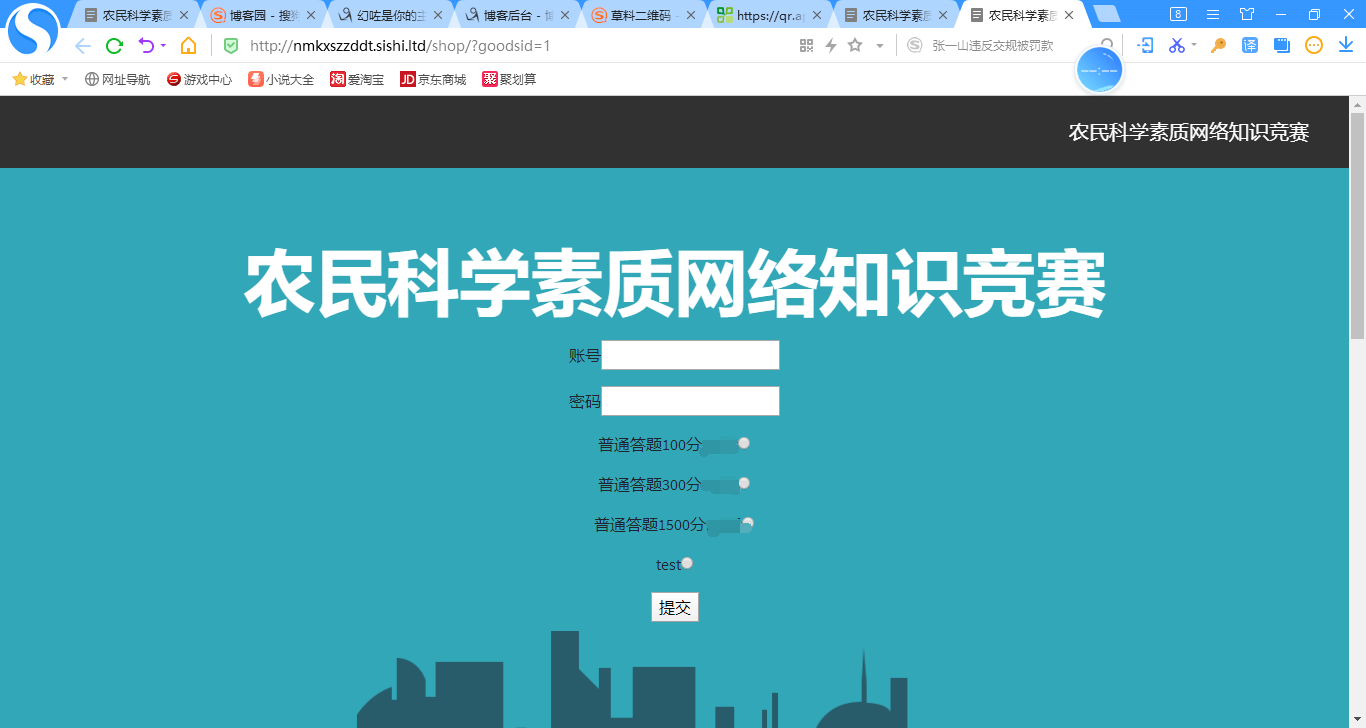Open the download manager icon
The image size is (1366, 728).
click(1343, 46)
